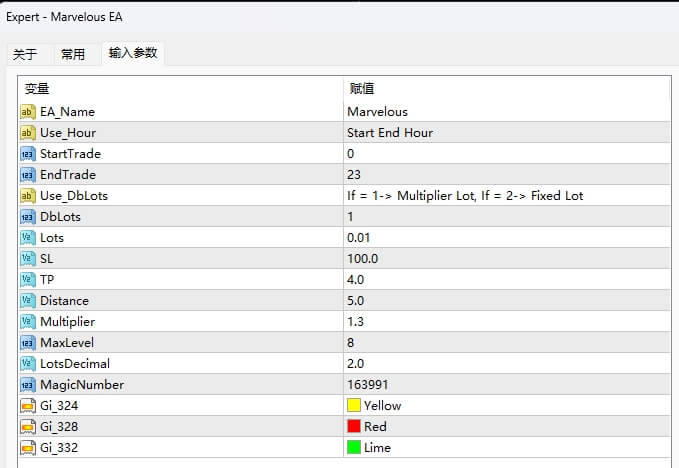Click the double-type icon beside Multiplier

point(28,322)
